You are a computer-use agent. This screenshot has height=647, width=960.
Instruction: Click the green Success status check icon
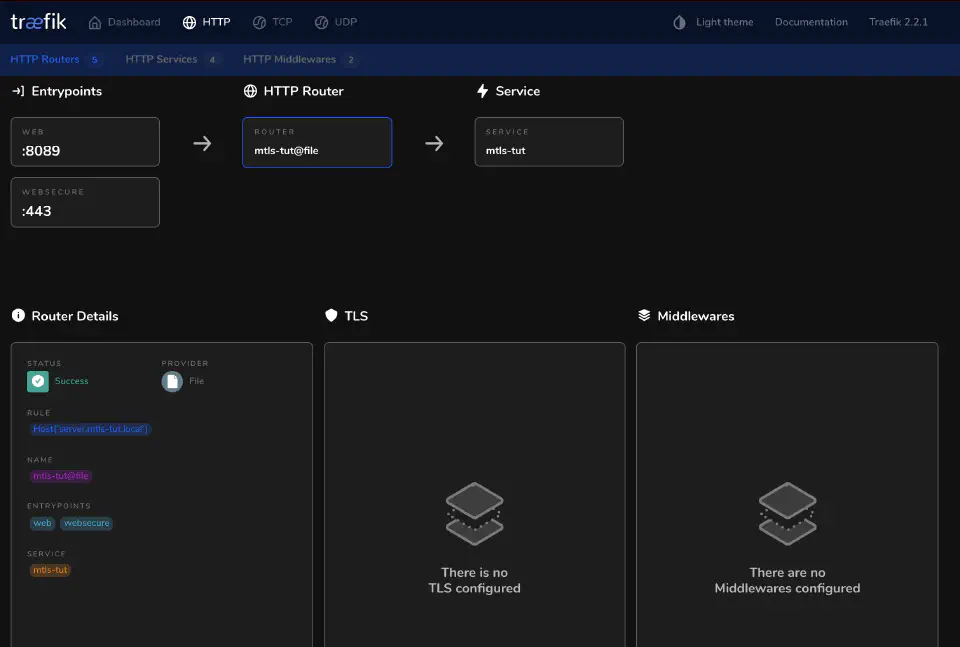coord(38,381)
